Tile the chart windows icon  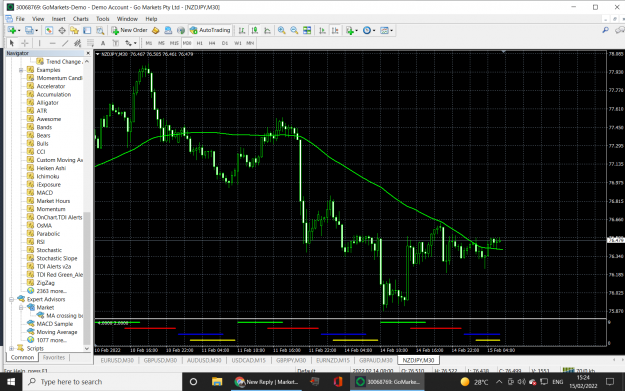tap(307, 30)
